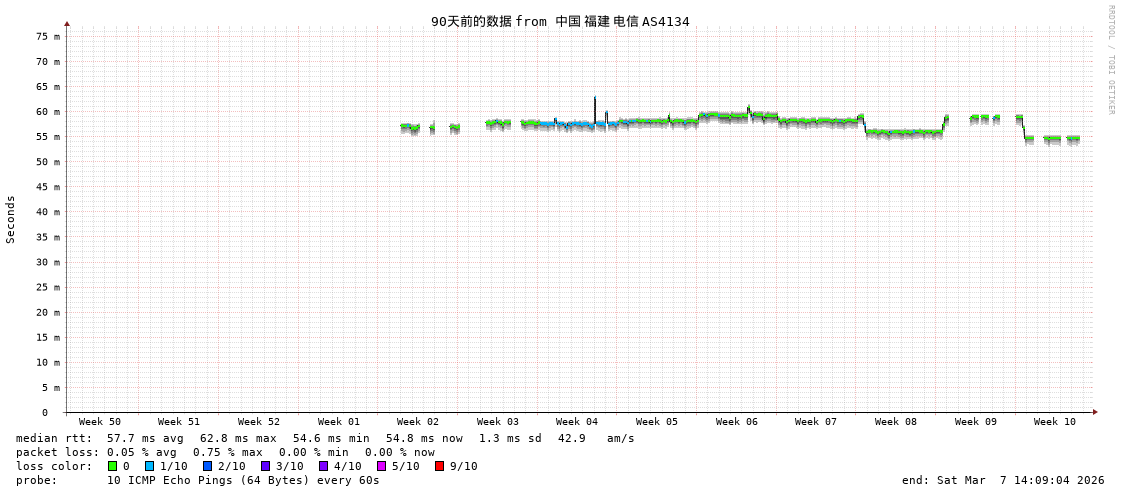The height and width of the screenshot is (494, 1121).
Task: Click the y-axis arrowhead at the top
Action: (67, 23)
